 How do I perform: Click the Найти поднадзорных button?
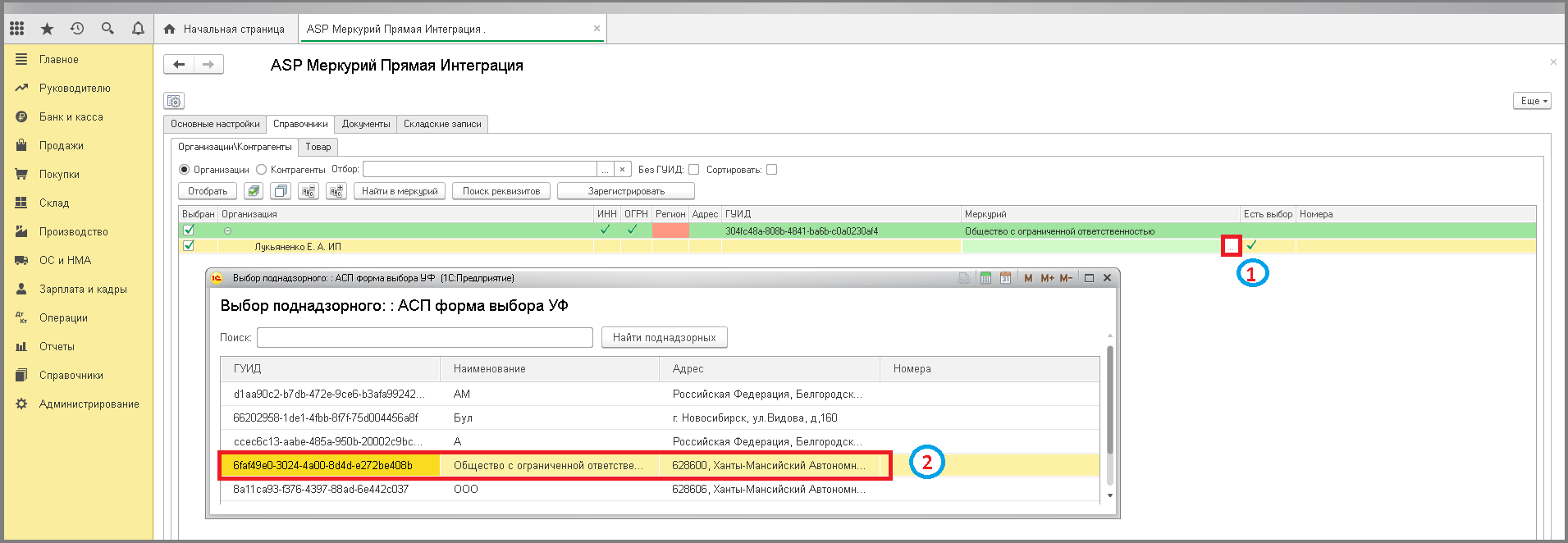coord(664,337)
